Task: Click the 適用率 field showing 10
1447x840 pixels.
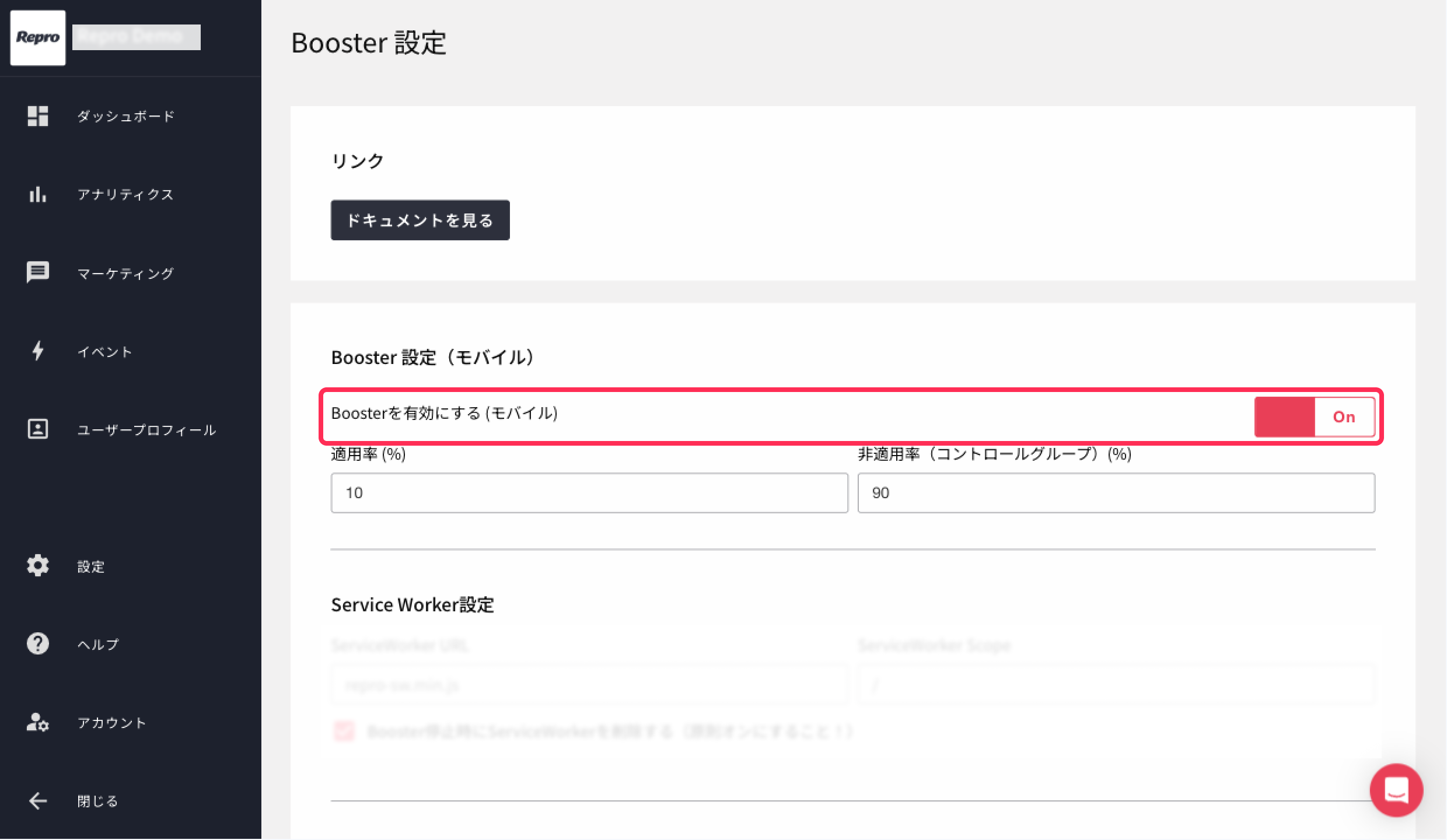Action: pyautogui.click(x=589, y=493)
